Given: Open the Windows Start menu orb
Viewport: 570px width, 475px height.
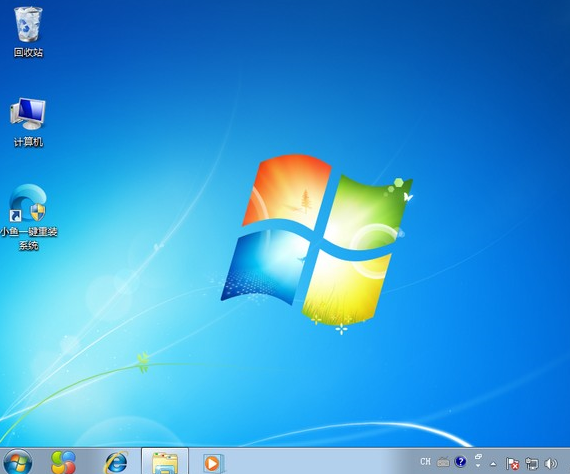Looking at the screenshot, I should click(x=16, y=462).
